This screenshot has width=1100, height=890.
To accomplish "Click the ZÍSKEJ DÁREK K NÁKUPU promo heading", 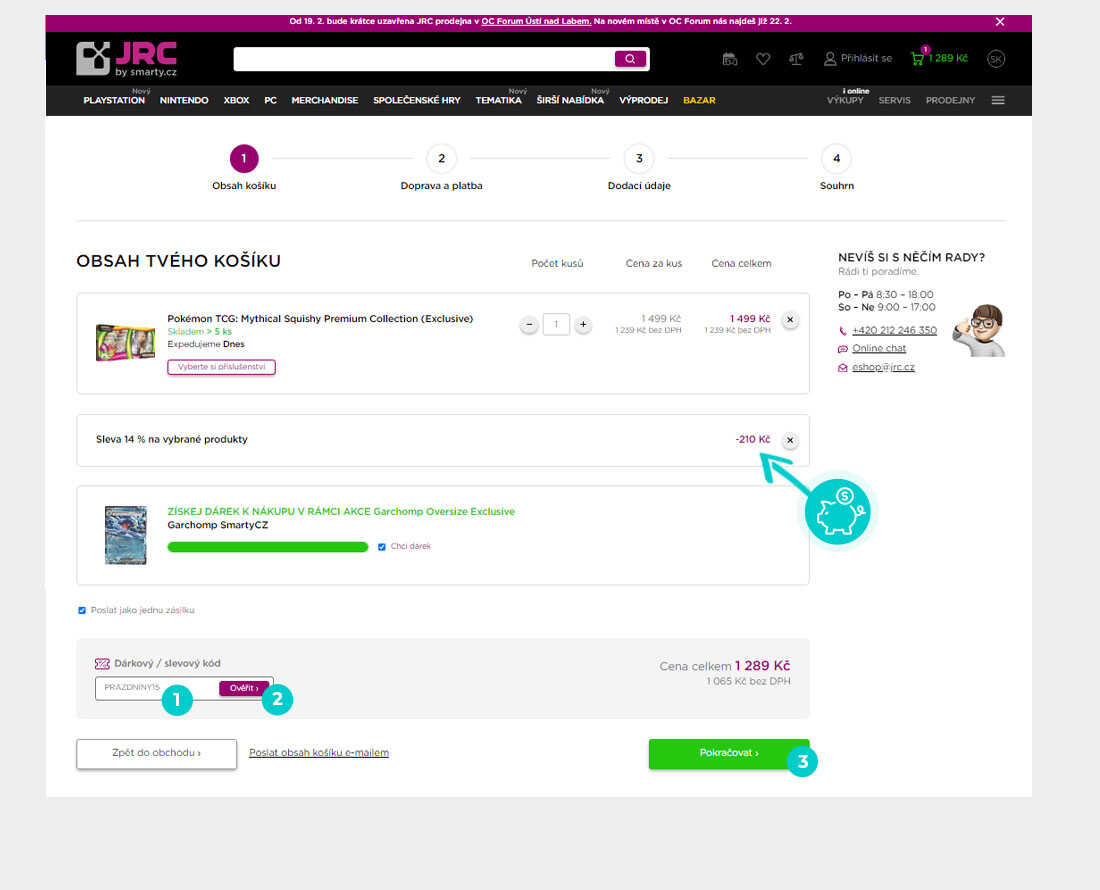I will click(x=341, y=512).
